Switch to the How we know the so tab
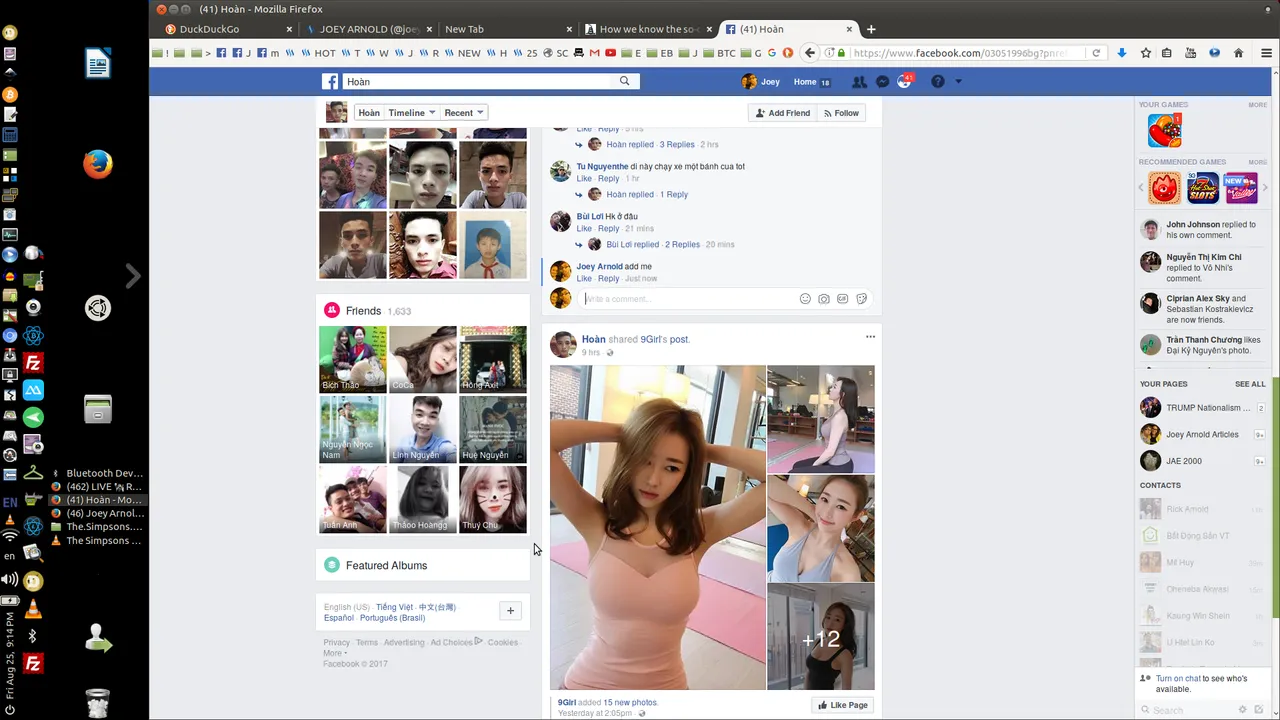Image resolution: width=1280 pixels, height=720 pixels. click(647, 29)
